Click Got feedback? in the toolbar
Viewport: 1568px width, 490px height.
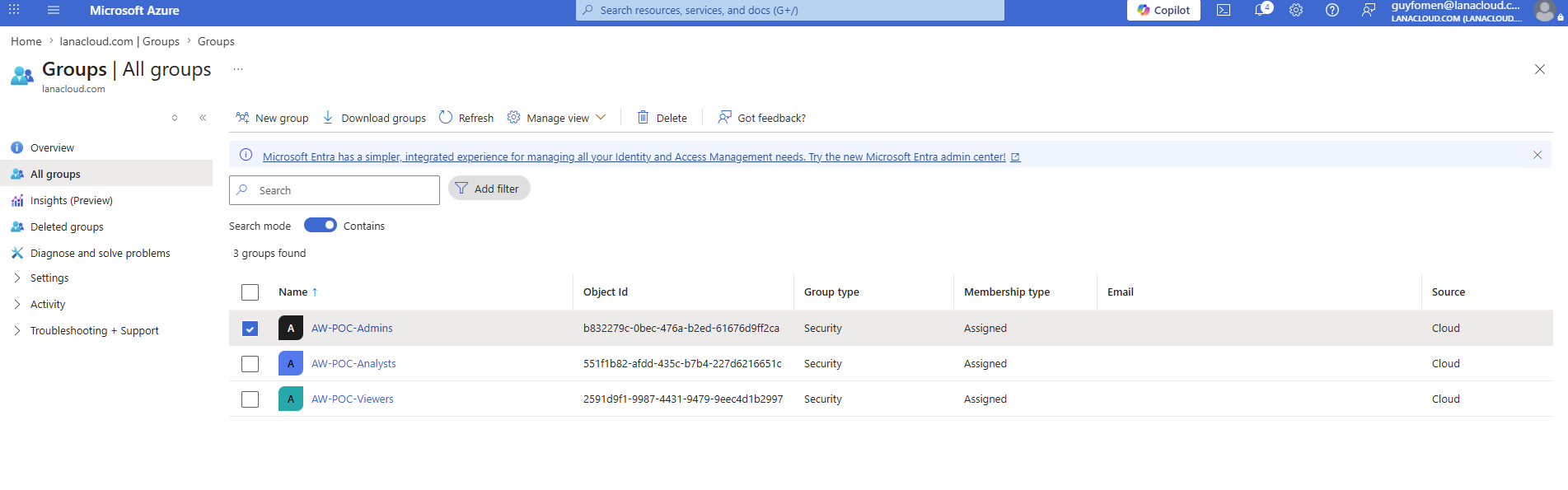762,118
